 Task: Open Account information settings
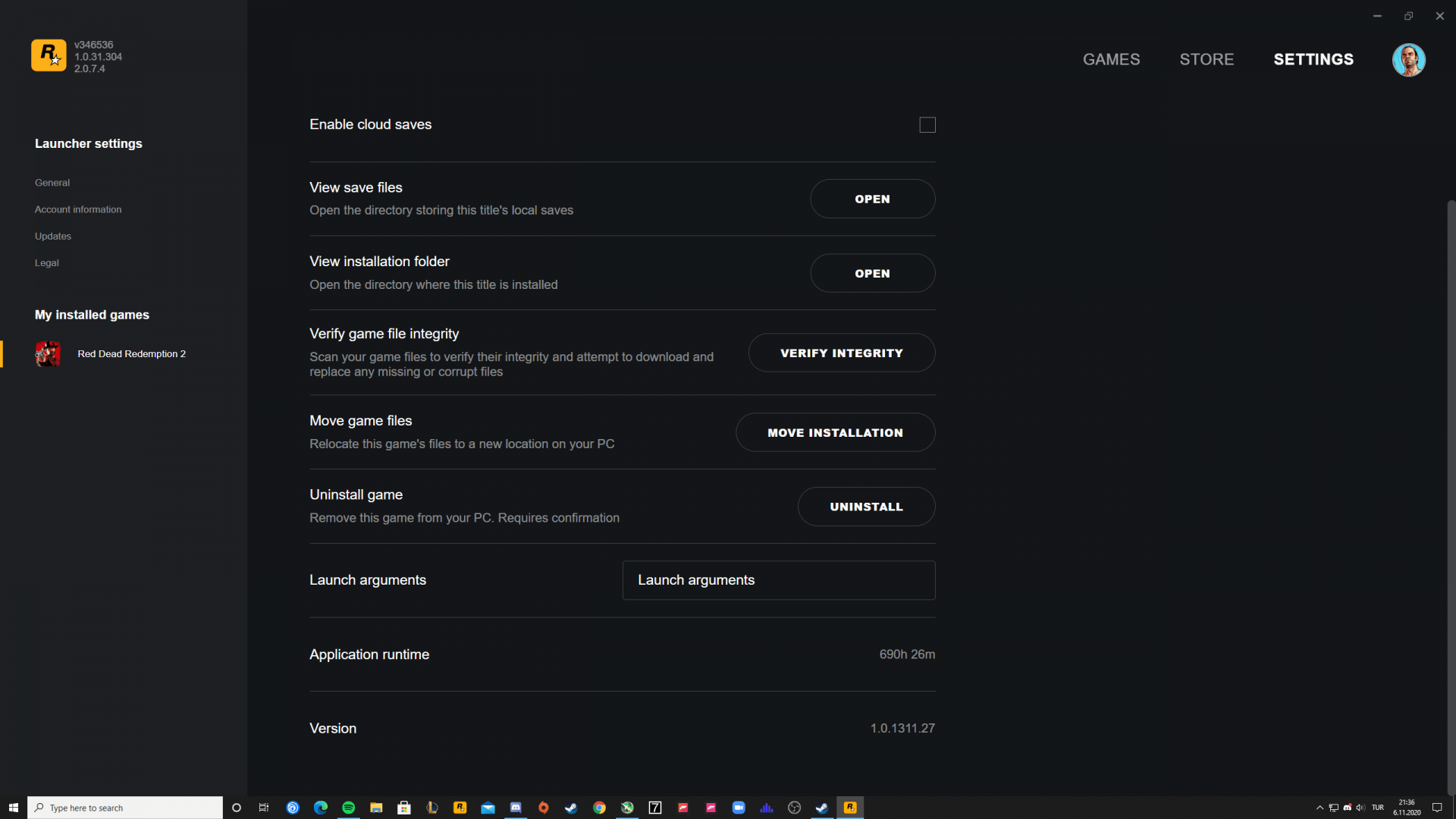point(78,209)
